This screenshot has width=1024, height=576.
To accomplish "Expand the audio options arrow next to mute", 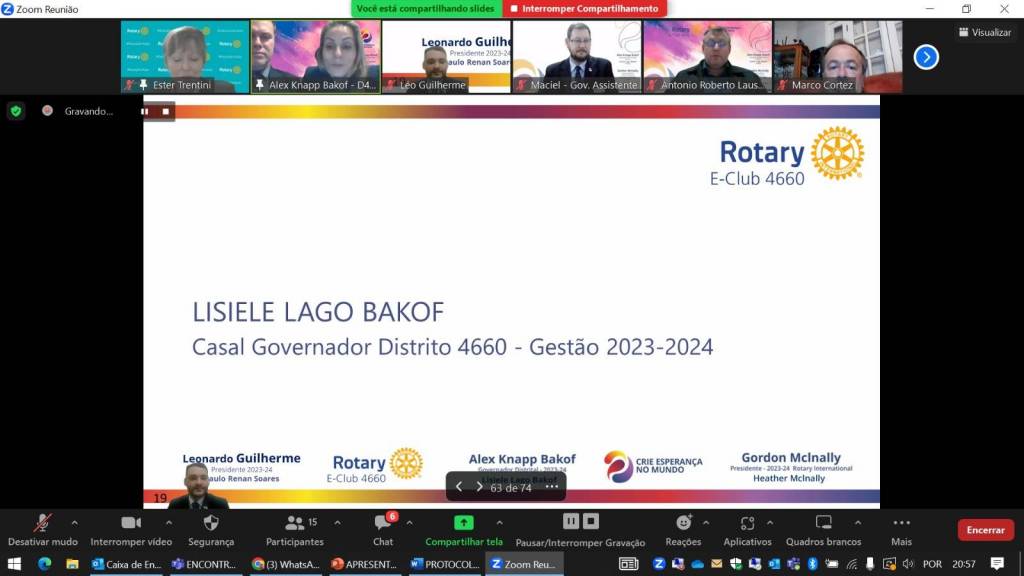I will tap(74, 522).
